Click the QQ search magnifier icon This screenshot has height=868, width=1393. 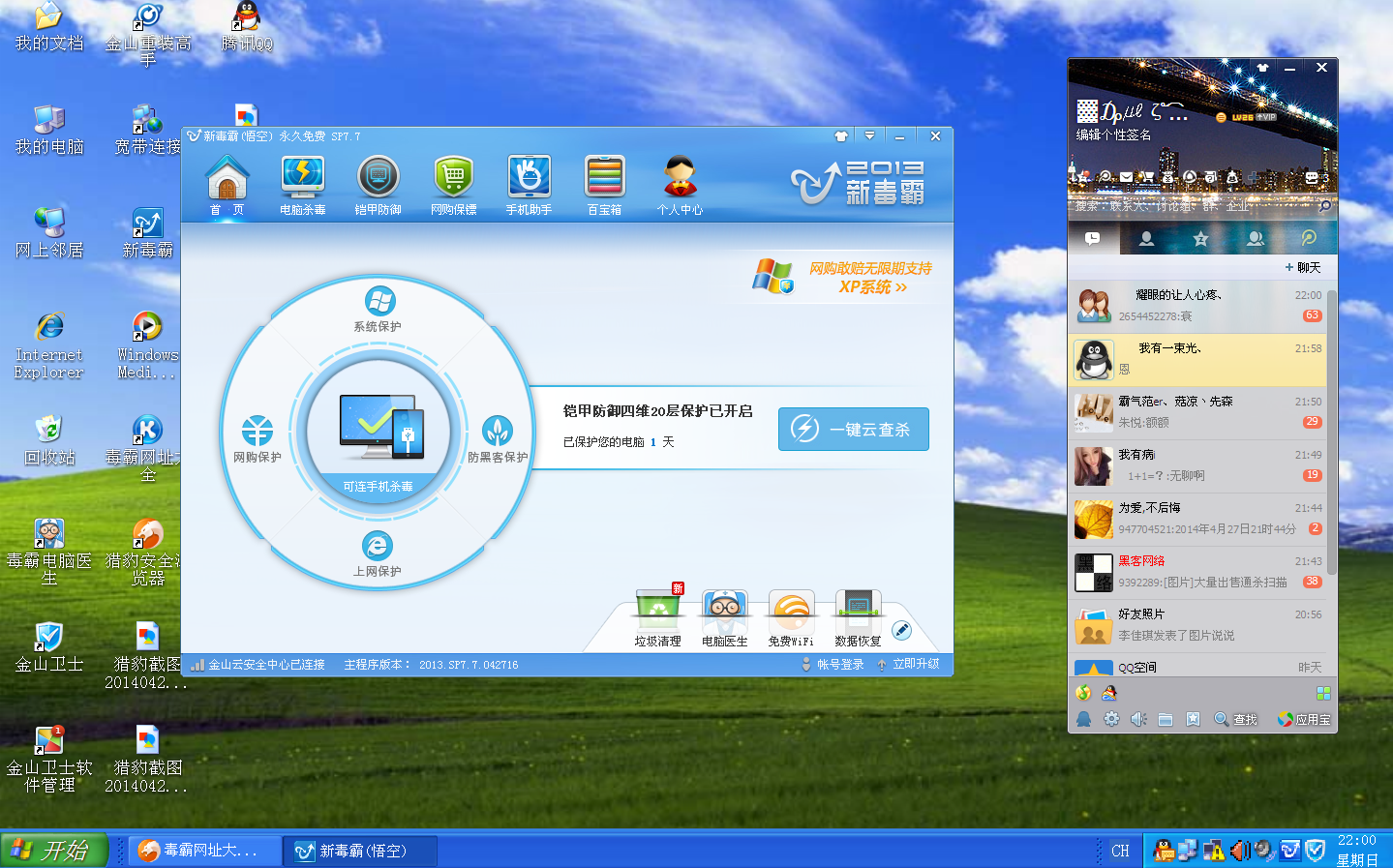[x=1325, y=206]
